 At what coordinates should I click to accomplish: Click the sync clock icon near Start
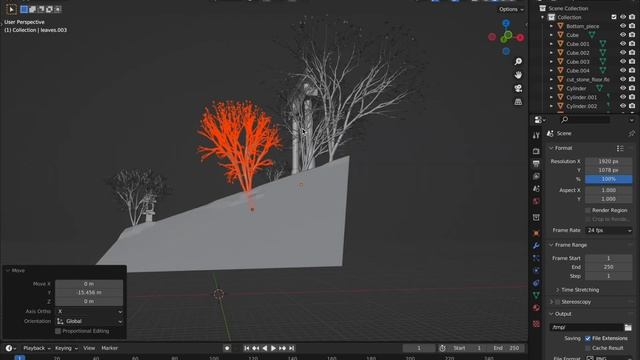(x=442, y=348)
